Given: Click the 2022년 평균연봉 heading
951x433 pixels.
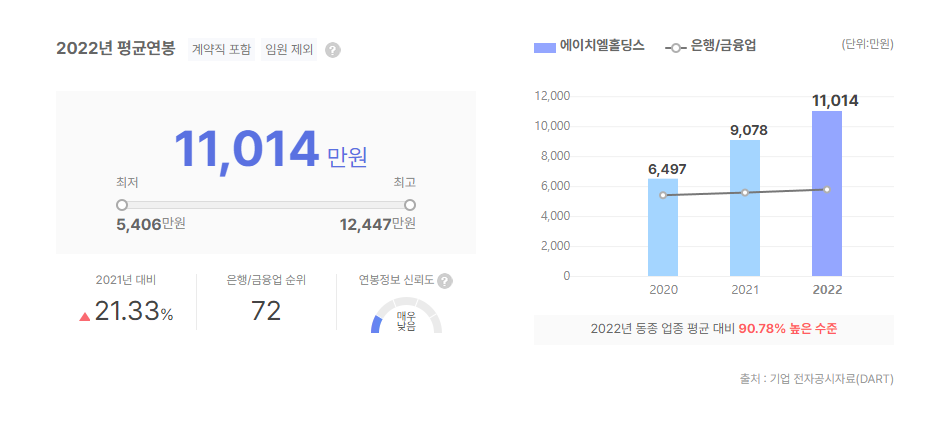Looking at the screenshot, I should click(x=116, y=49).
